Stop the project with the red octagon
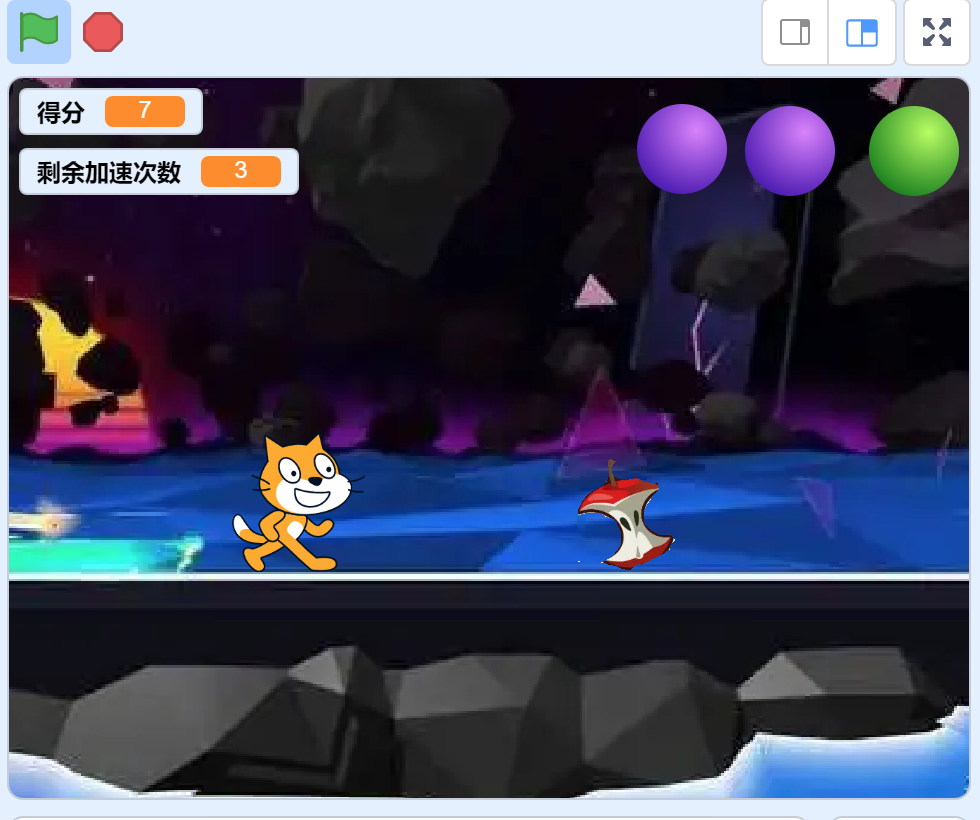Viewport: 980px width, 820px height. click(x=103, y=32)
